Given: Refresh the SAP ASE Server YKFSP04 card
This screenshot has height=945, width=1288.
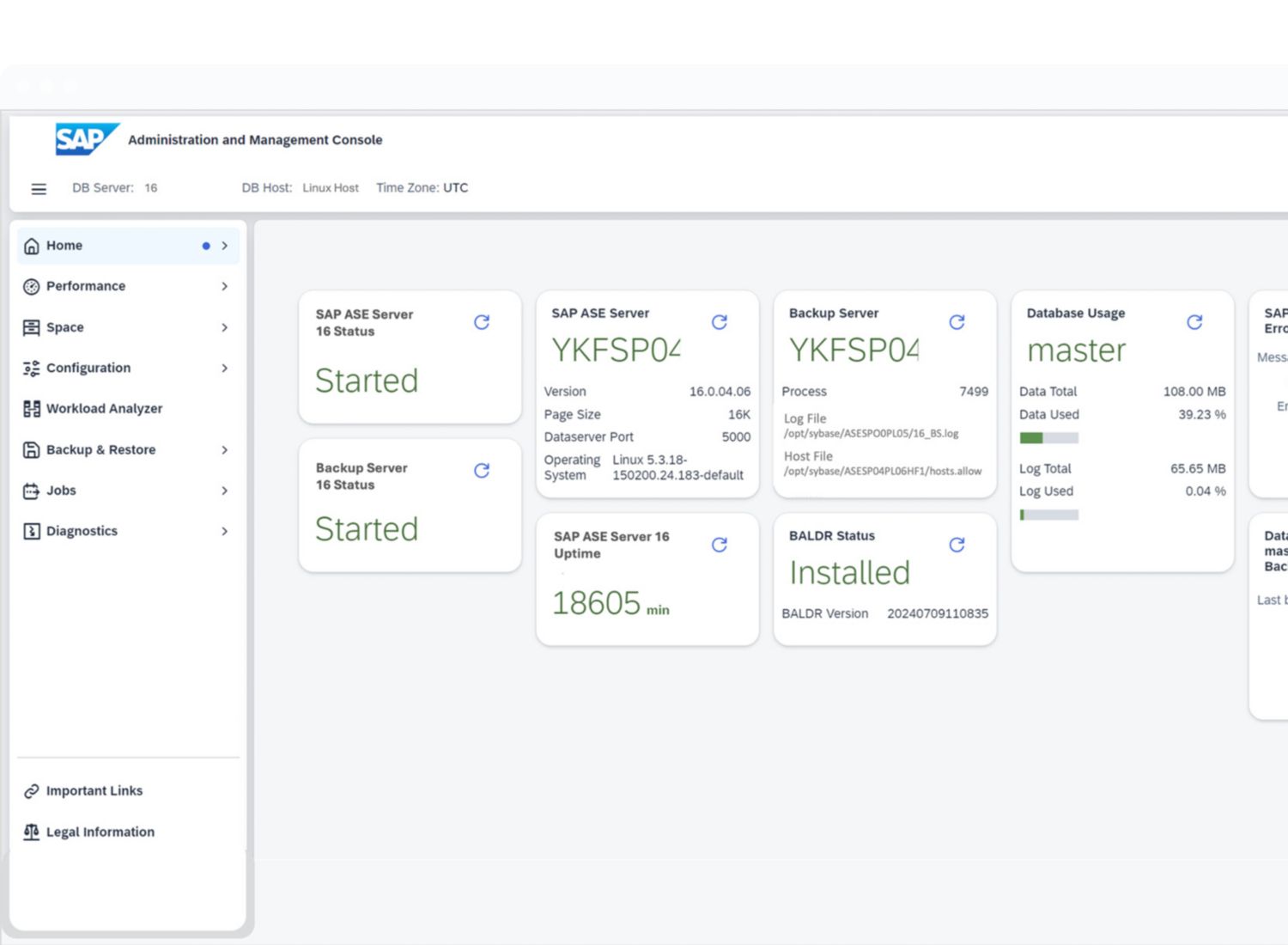Looking at the screenshot, I should point(720,322).
